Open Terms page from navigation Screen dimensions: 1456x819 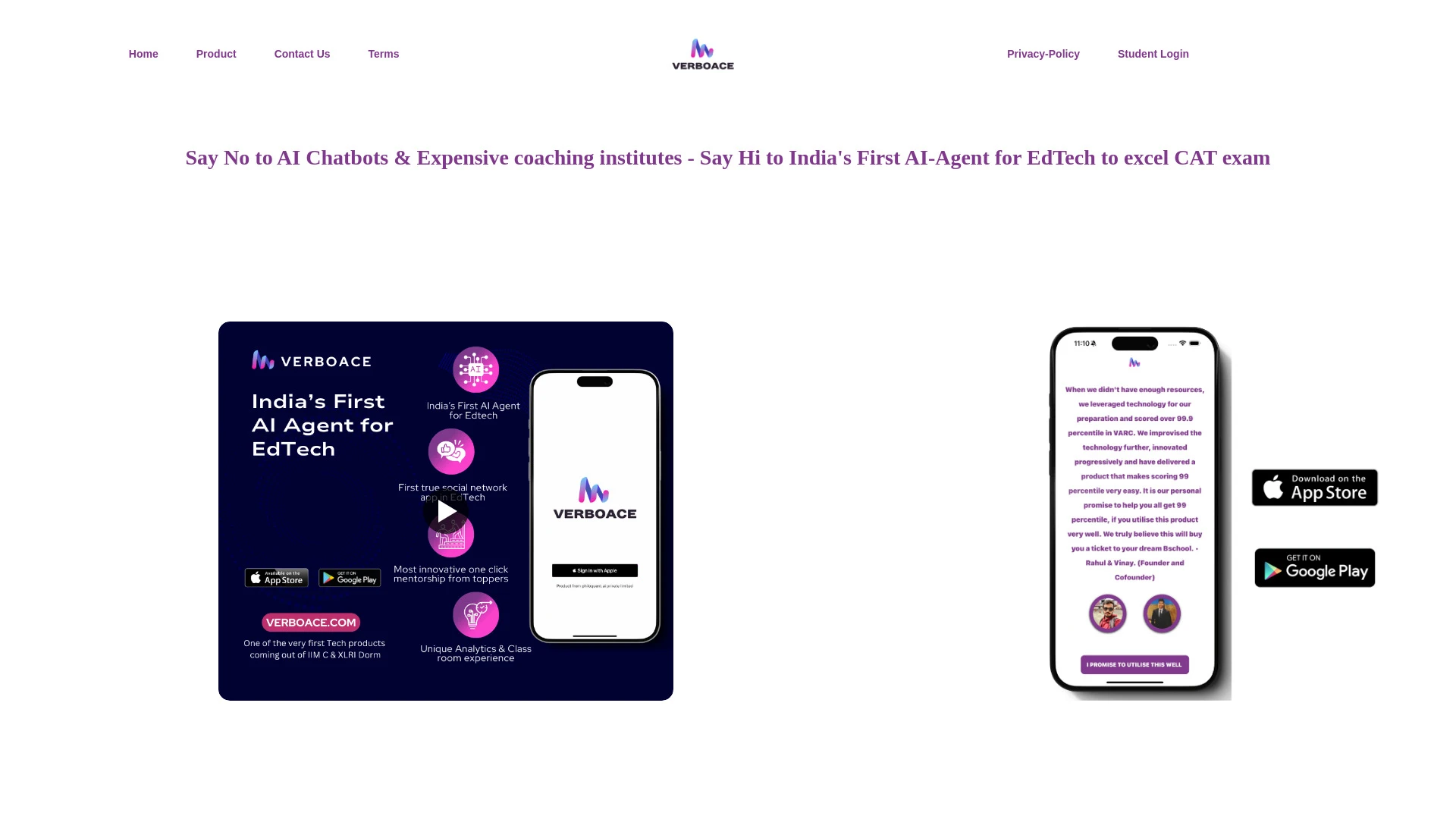pos(383,53)
